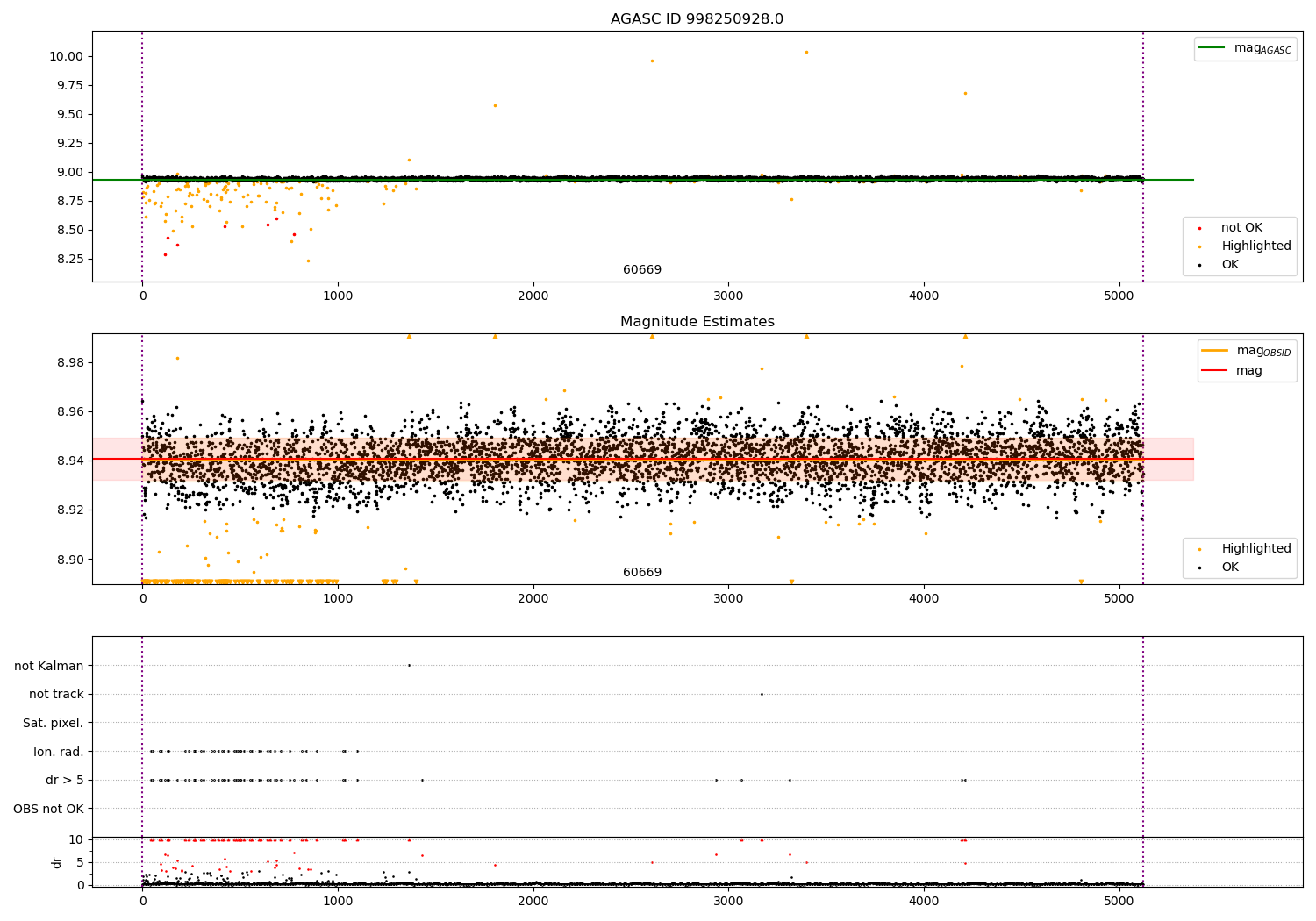Screen dimensions: 1316x921
Task: Click the 60669 label in the top plot
Action: (642, 270)
